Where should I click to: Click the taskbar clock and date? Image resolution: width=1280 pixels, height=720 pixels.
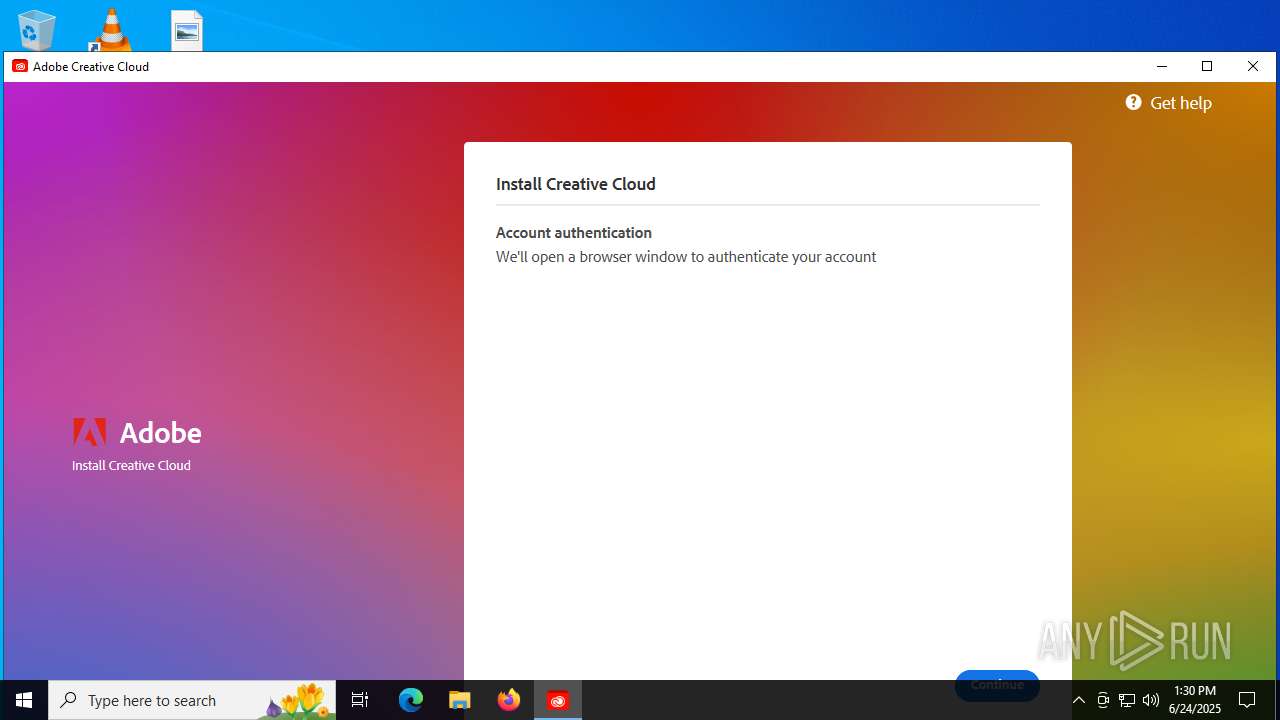(1195, 700)
